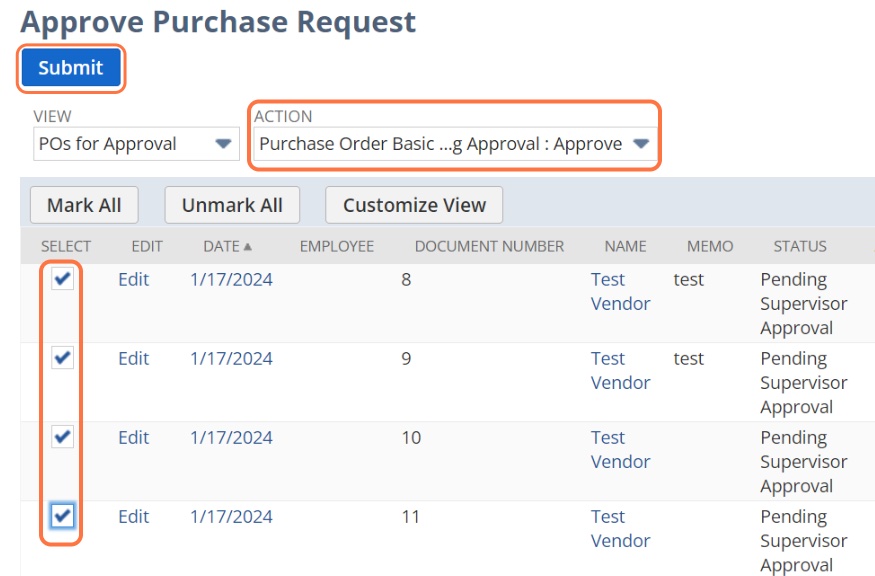The width and height of the screenshot is (875, 576).
Task: Click the blue Submit button
Action: click(70, 68)
